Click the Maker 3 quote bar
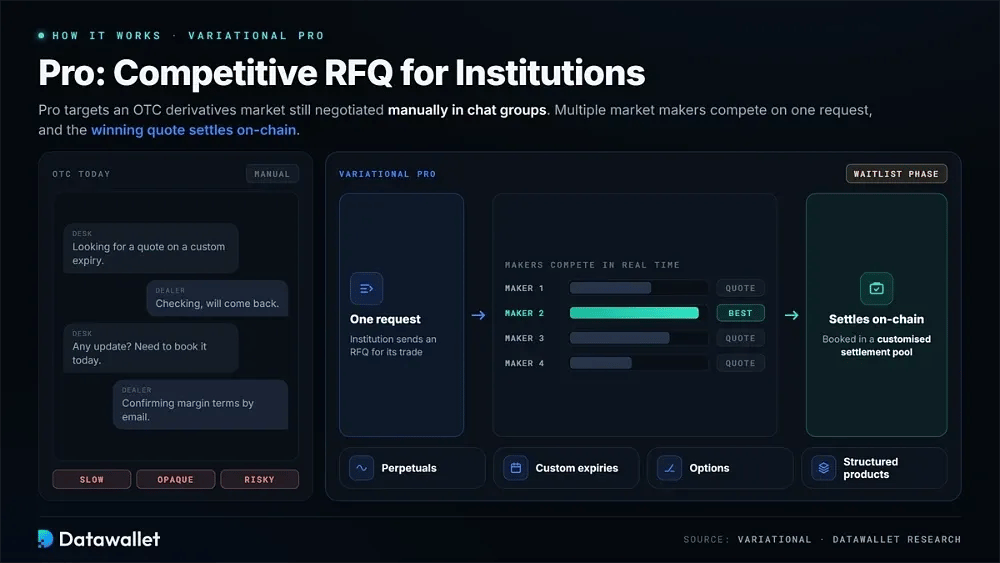Screen dimensions: 1000x563 (619, 339)
